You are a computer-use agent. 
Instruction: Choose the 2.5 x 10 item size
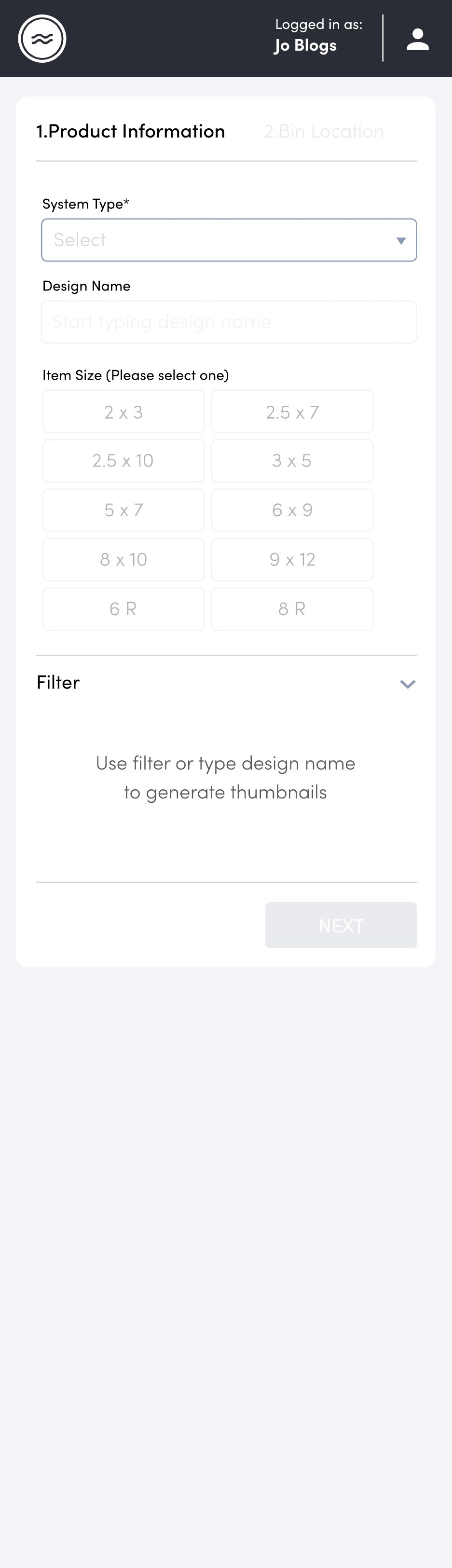point(123,461)
